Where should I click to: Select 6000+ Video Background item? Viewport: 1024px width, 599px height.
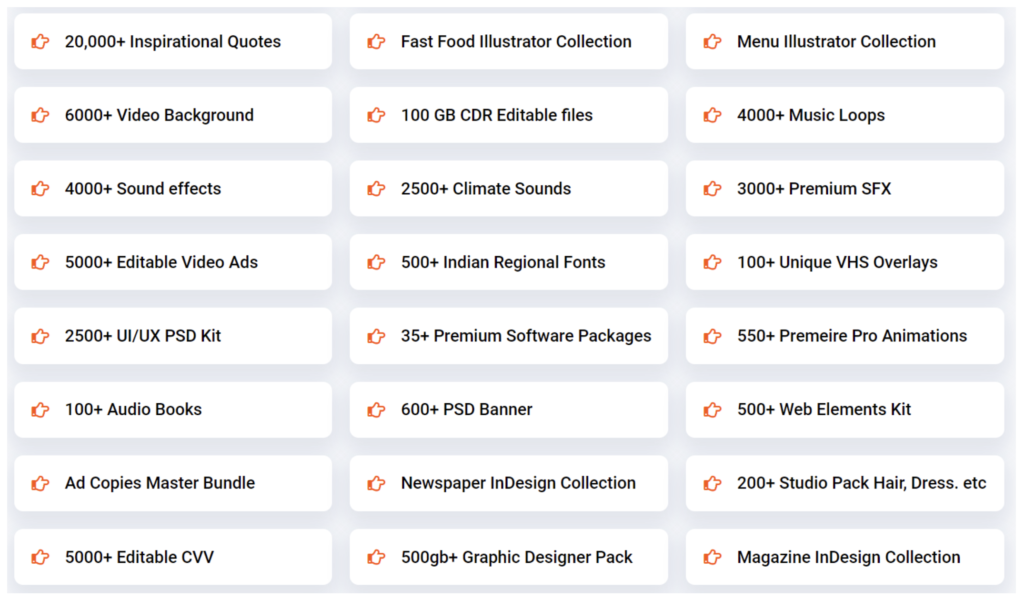point(159,115)
